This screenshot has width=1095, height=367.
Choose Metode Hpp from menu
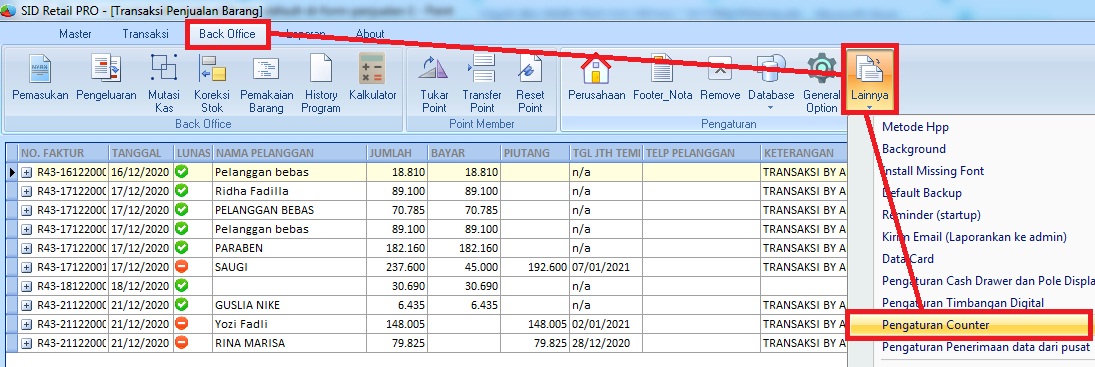click(x=916, y=127)
